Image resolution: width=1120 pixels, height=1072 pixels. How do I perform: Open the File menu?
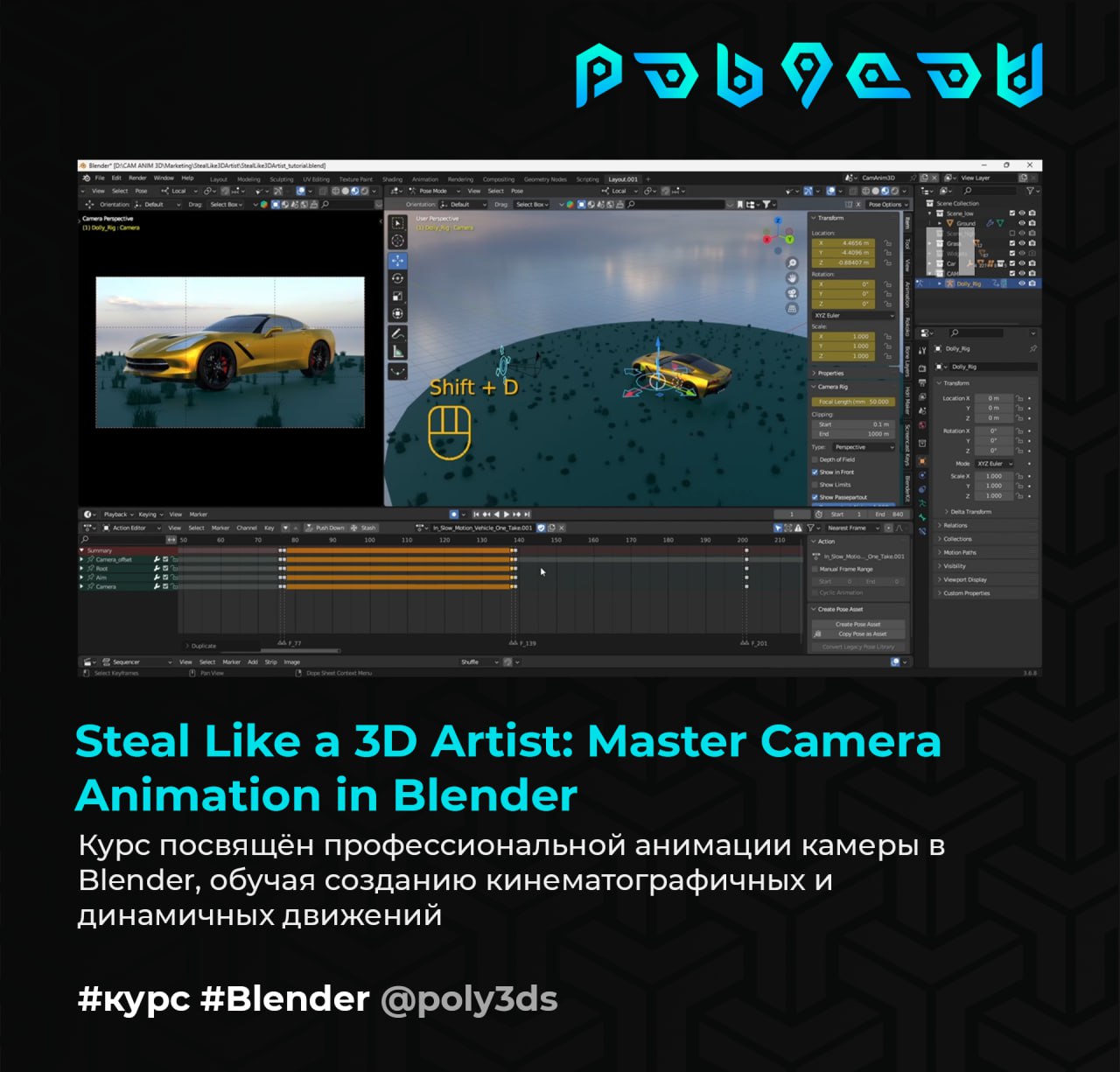pyautogui.click(x=100, y=178)
